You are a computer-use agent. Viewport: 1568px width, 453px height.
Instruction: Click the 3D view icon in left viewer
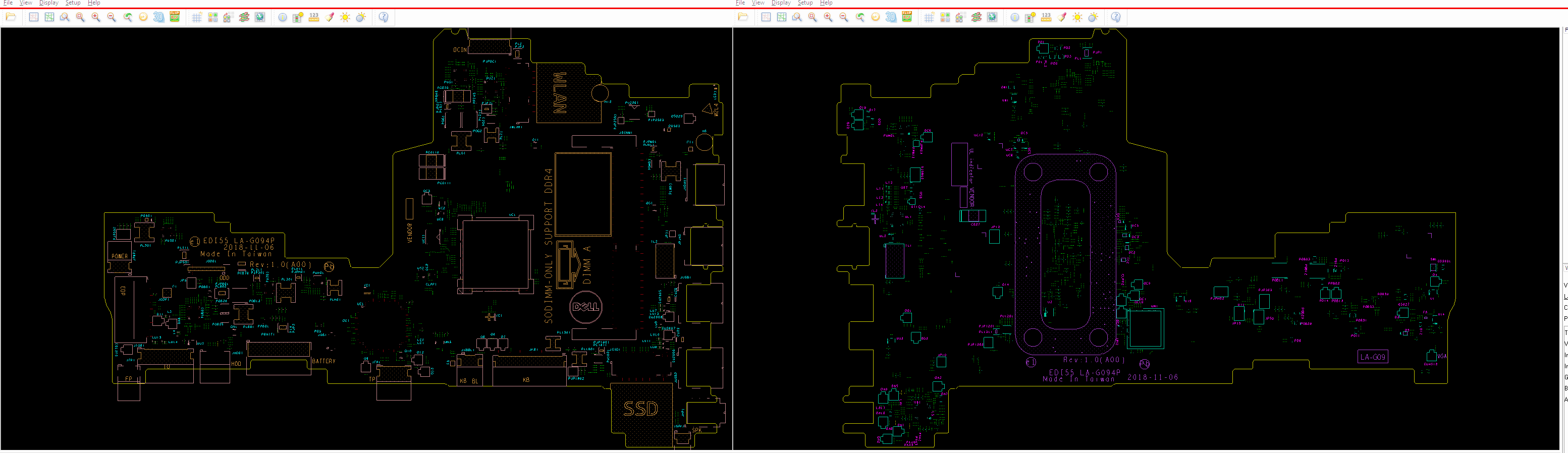coord(159,17)
